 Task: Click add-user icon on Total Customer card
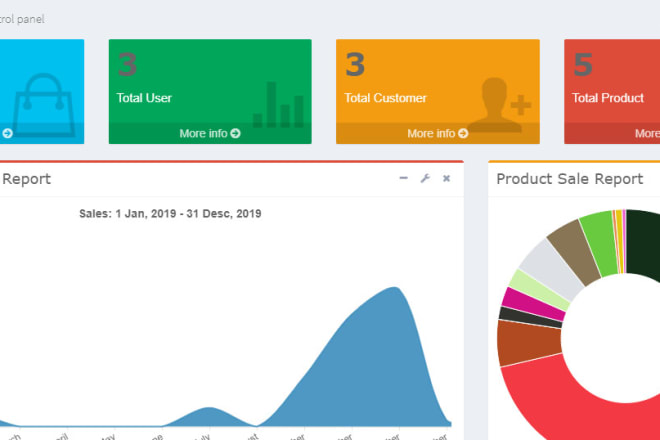499,105
